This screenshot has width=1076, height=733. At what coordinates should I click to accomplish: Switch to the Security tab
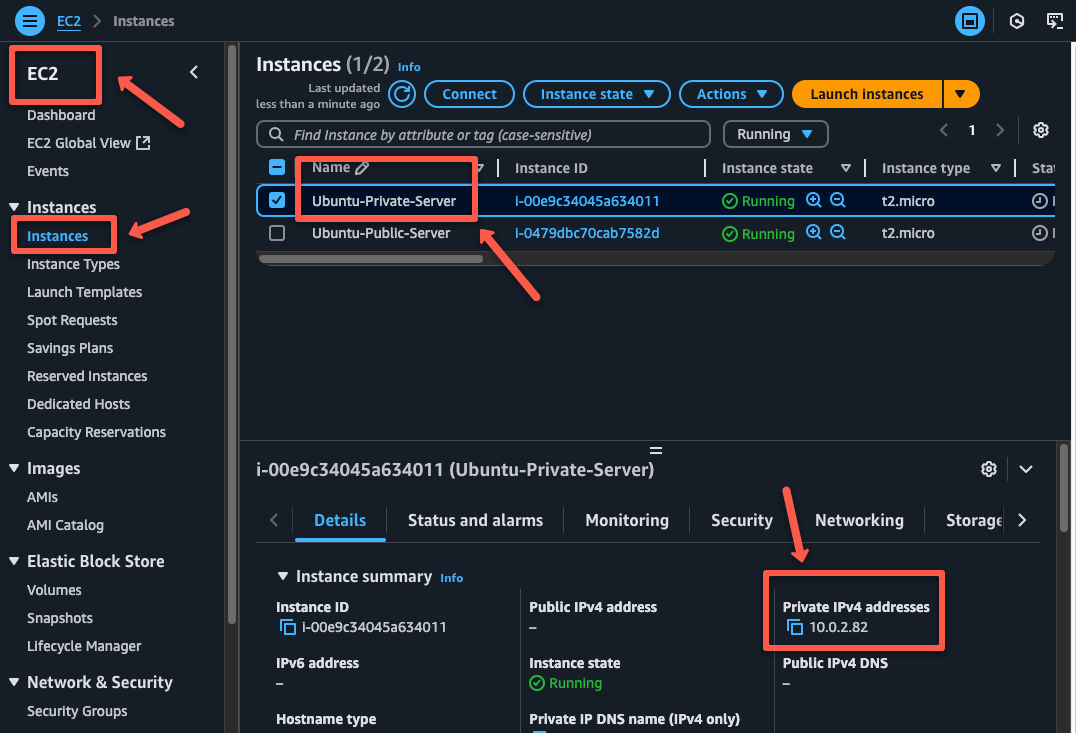[x=741, y=520]
